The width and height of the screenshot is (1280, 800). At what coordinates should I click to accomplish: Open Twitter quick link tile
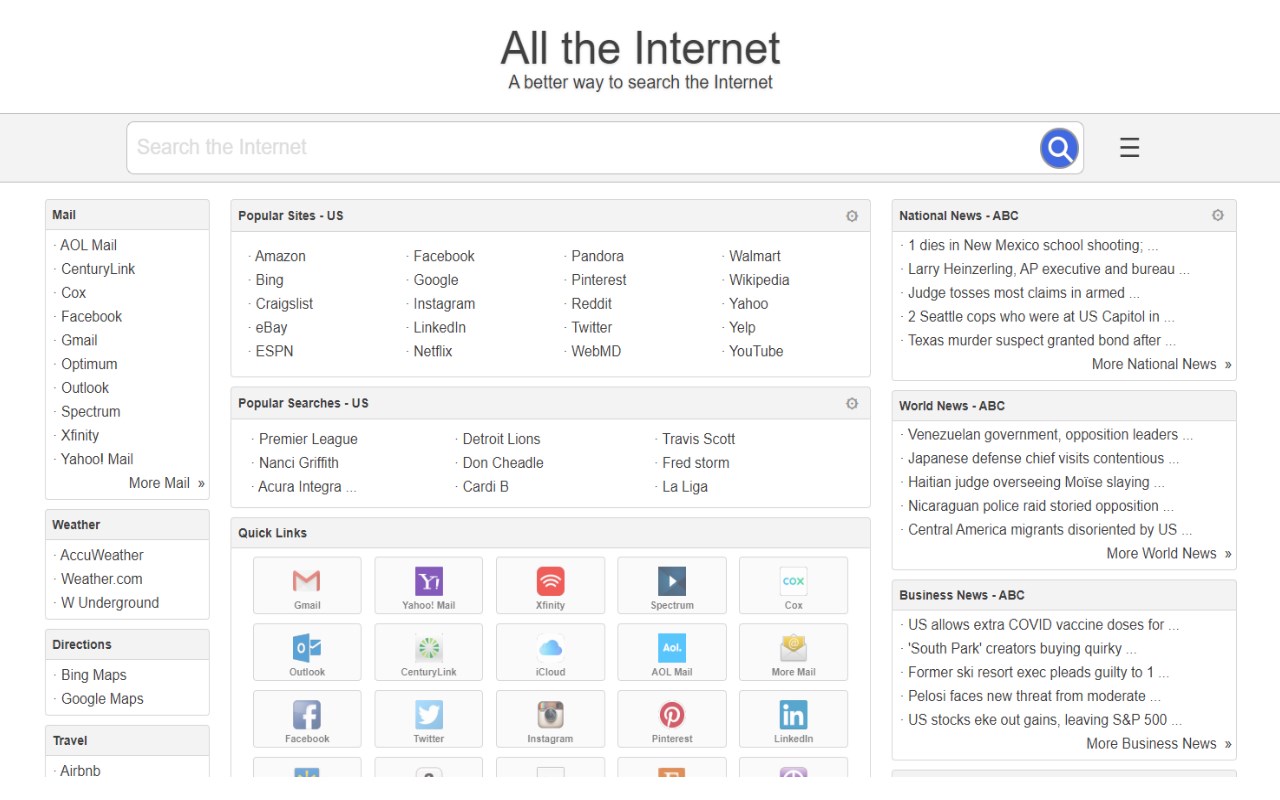coord(429,719)
